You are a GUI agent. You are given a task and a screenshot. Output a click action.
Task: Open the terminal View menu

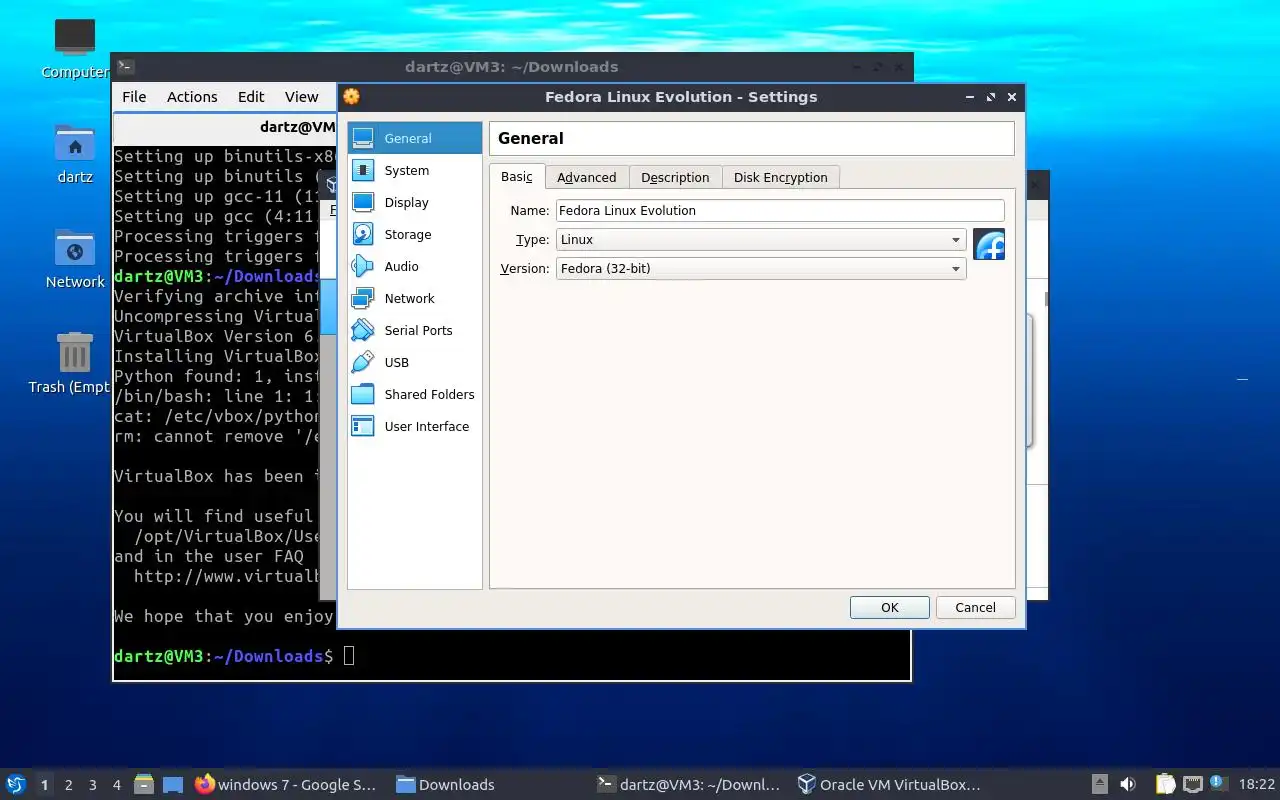pos(302,97)
